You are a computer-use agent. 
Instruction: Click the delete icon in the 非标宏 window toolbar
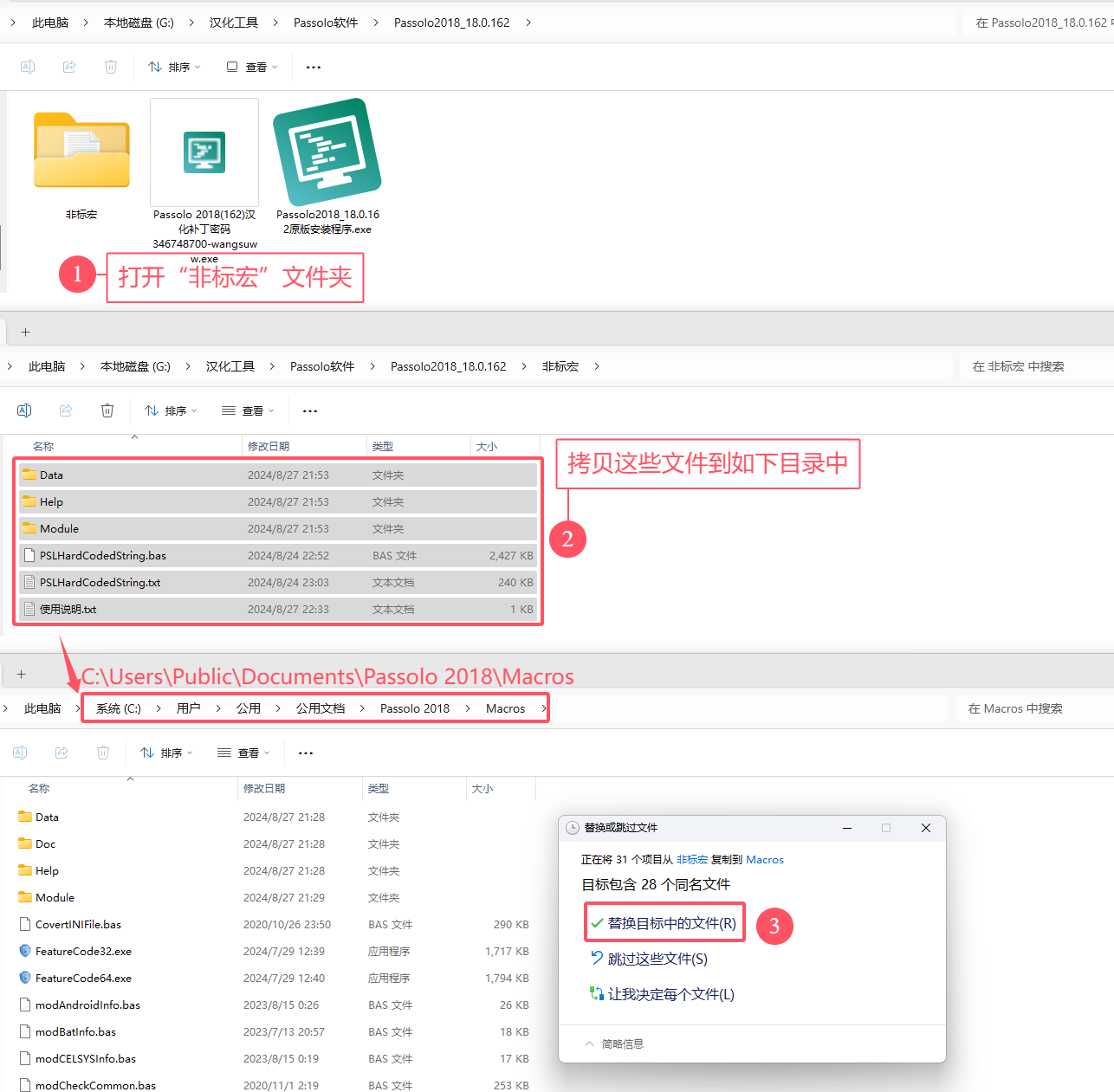107,410
